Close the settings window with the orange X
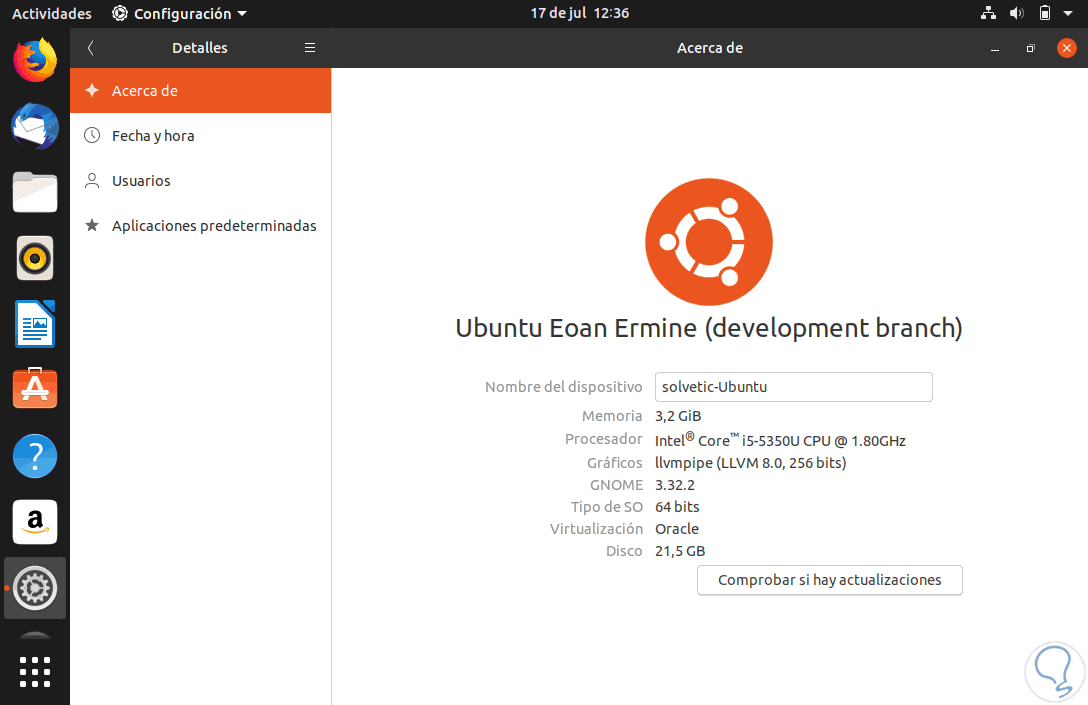This screenshot has width=1088, height=705. [1066, 48]
